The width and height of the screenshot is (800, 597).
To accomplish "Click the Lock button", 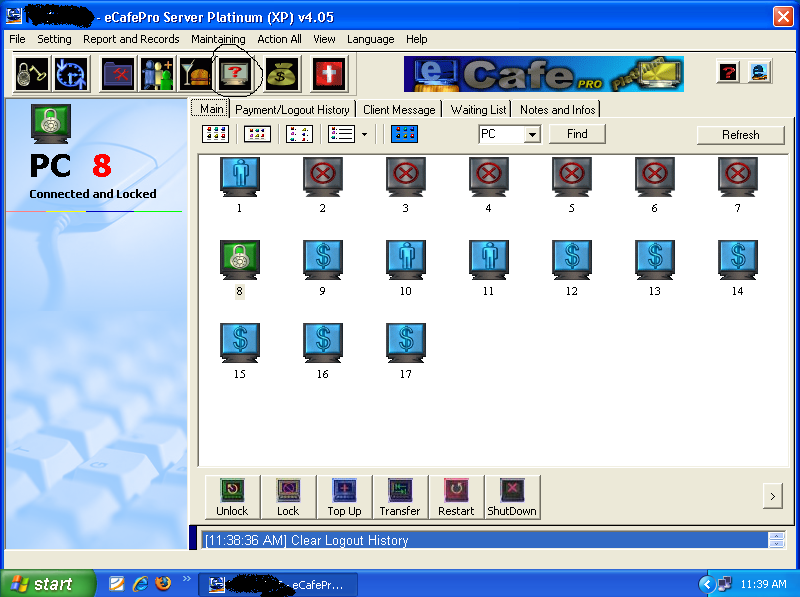I will click(288, 498).
